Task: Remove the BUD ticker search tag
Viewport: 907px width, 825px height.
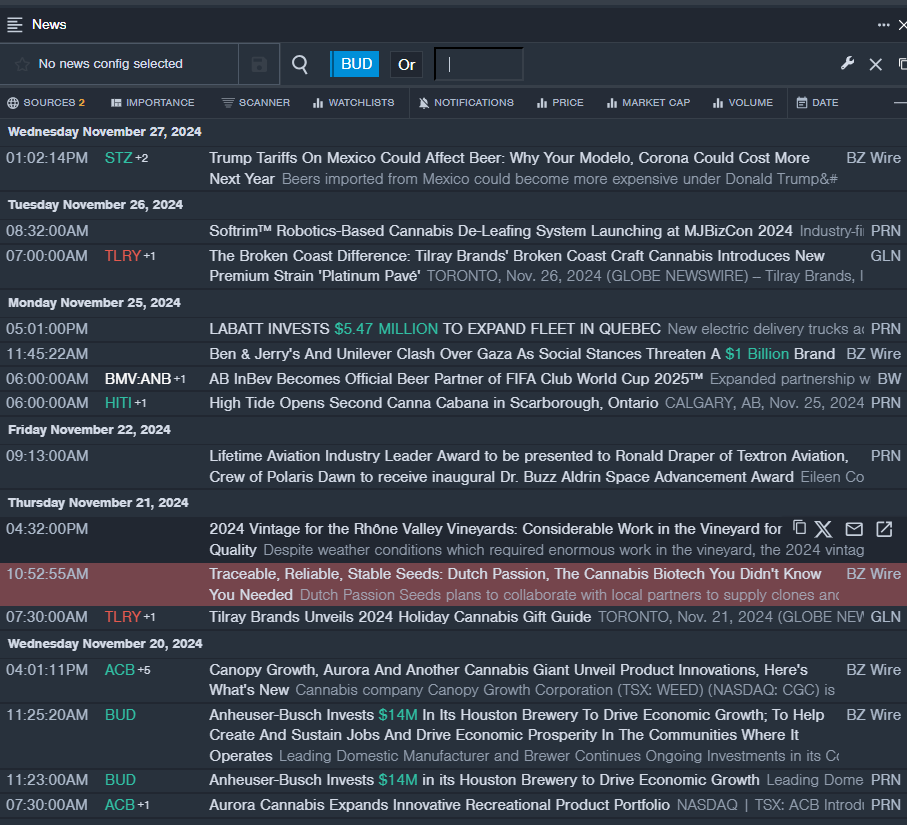Action: tap(356, 64)
